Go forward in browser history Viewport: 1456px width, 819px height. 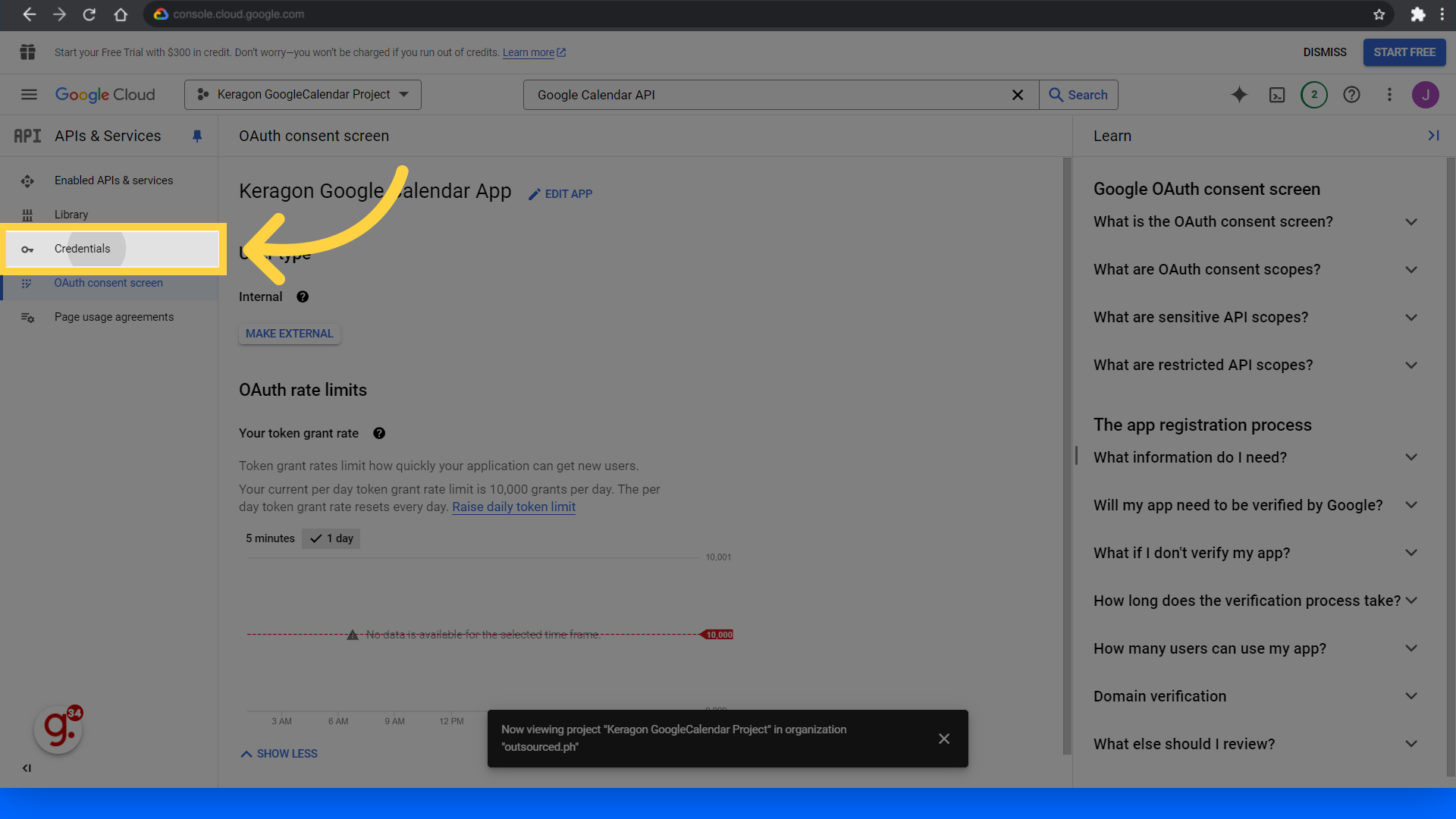pyautogui.click(x=59, y=14)
